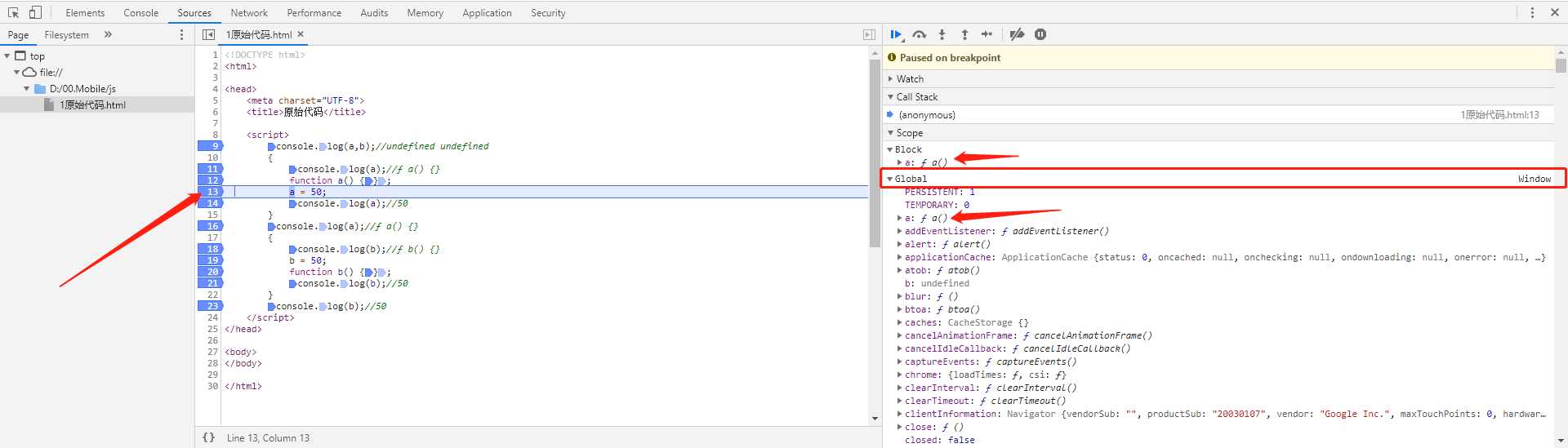Image resolution: width=1568 pixels, height=448 pixels.
Task: Hide the navigator sidebar toggle icon
Action: pos(208,34)
